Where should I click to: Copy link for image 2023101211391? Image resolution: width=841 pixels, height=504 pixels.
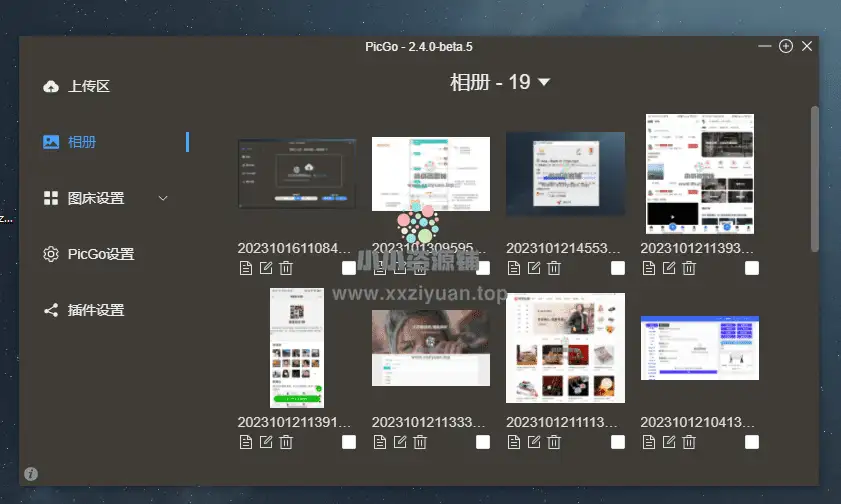246,442
